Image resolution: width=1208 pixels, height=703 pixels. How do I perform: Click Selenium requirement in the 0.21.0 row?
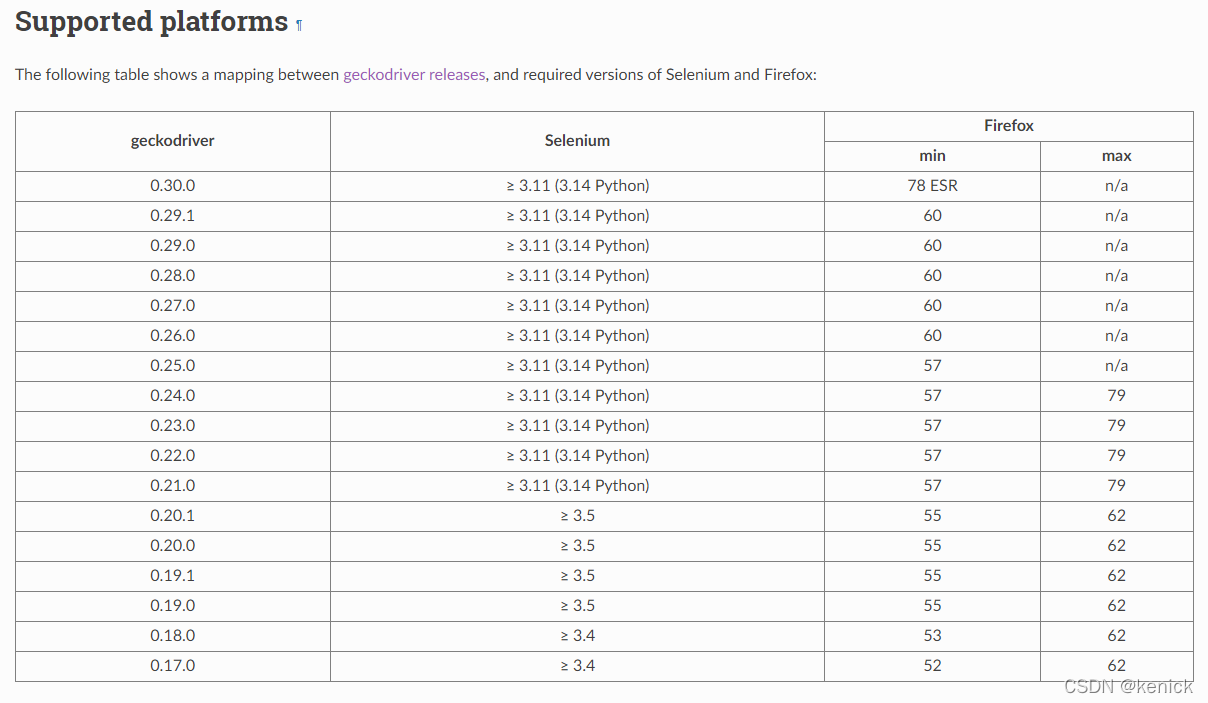pyautogui.click(x=577, y=486)
